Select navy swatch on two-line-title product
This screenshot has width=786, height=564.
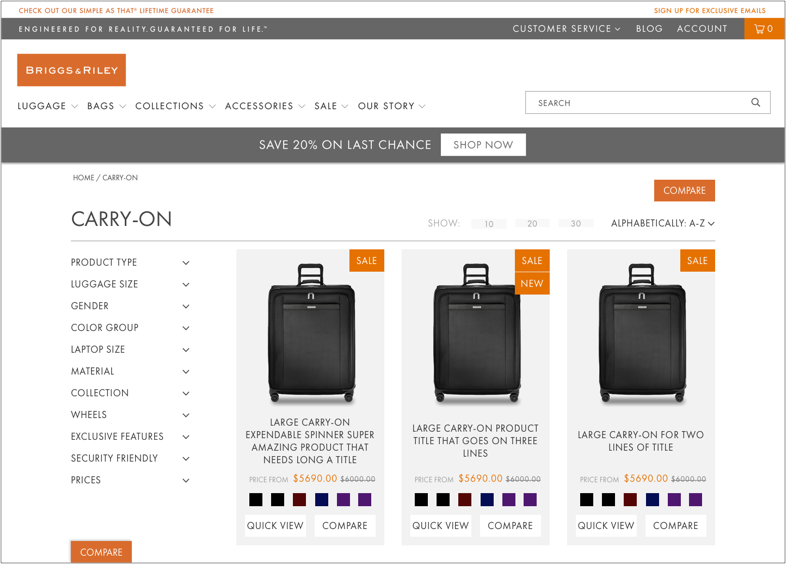(x=652, y=499)
